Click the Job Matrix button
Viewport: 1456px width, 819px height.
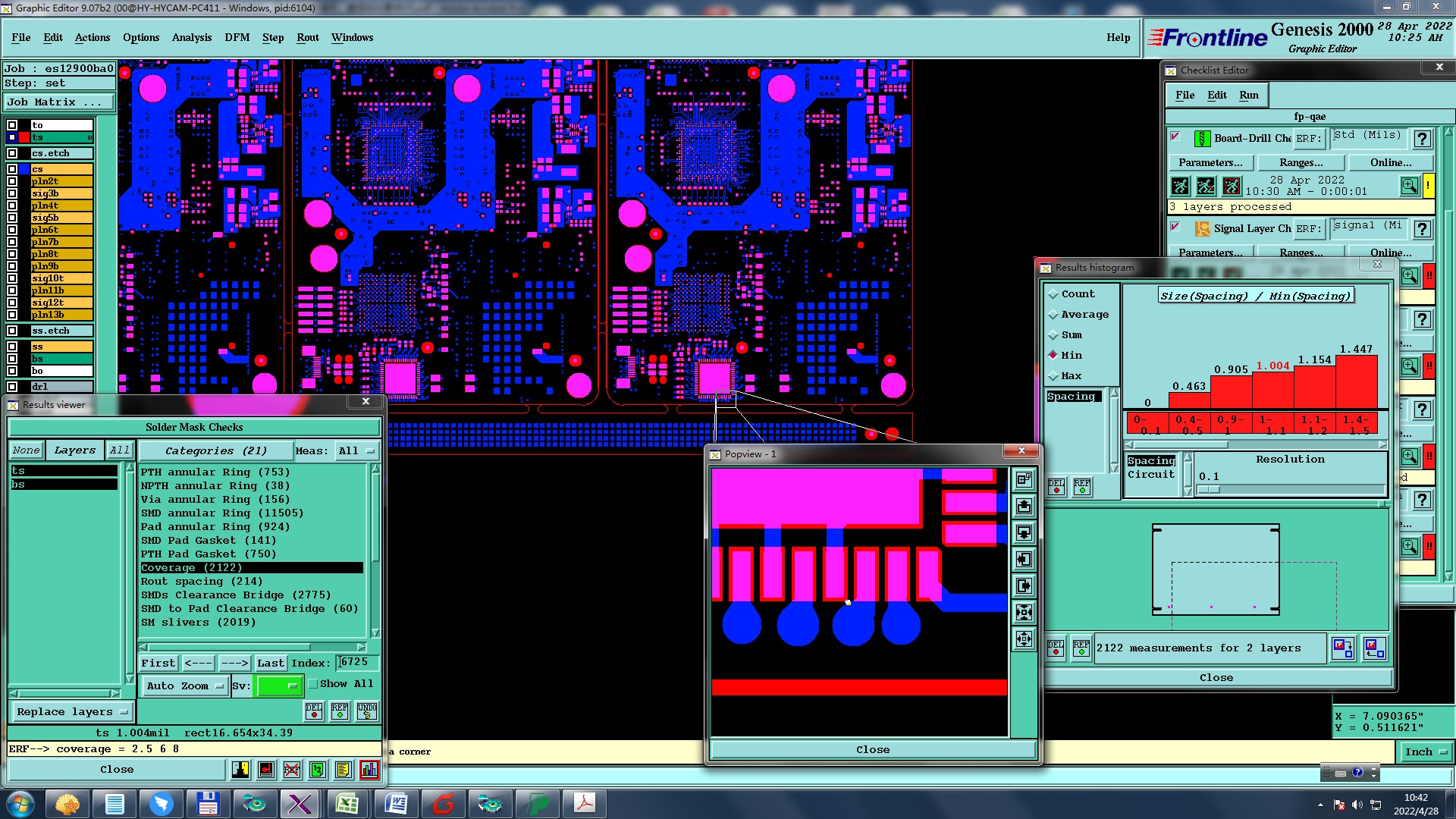60,102
